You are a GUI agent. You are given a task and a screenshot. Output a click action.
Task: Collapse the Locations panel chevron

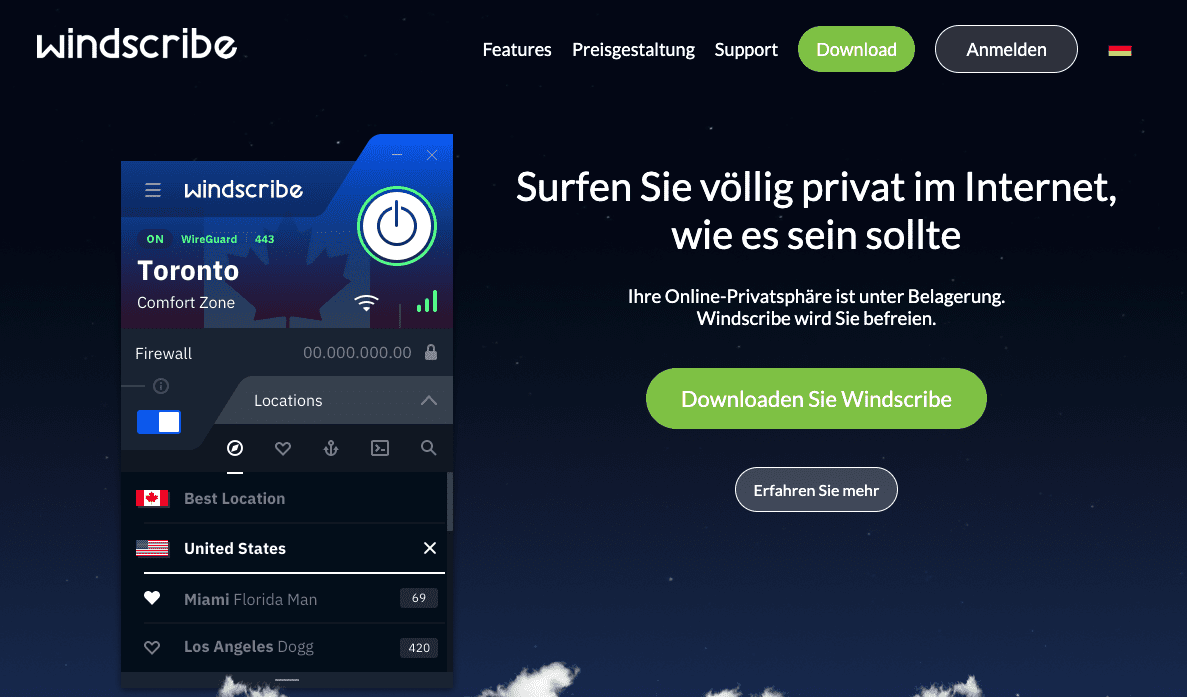(428, 400)
